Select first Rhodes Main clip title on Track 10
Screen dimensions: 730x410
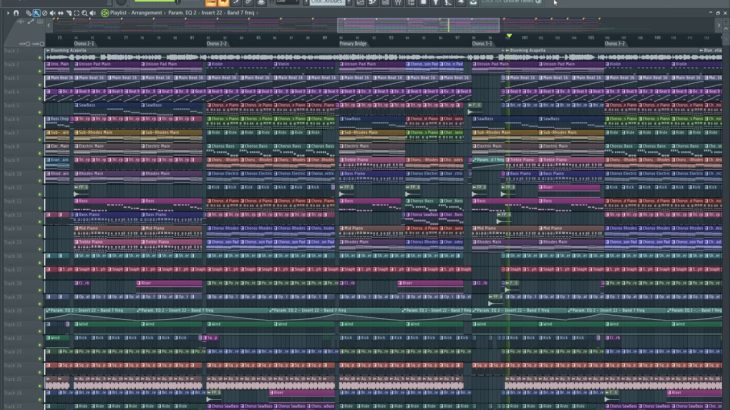point(91,174)
